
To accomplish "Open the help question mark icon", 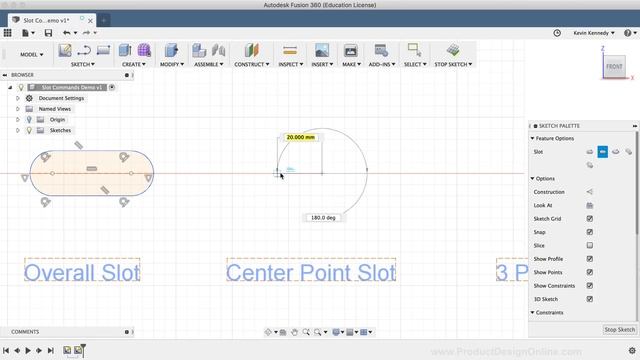I will click(627, 33).
